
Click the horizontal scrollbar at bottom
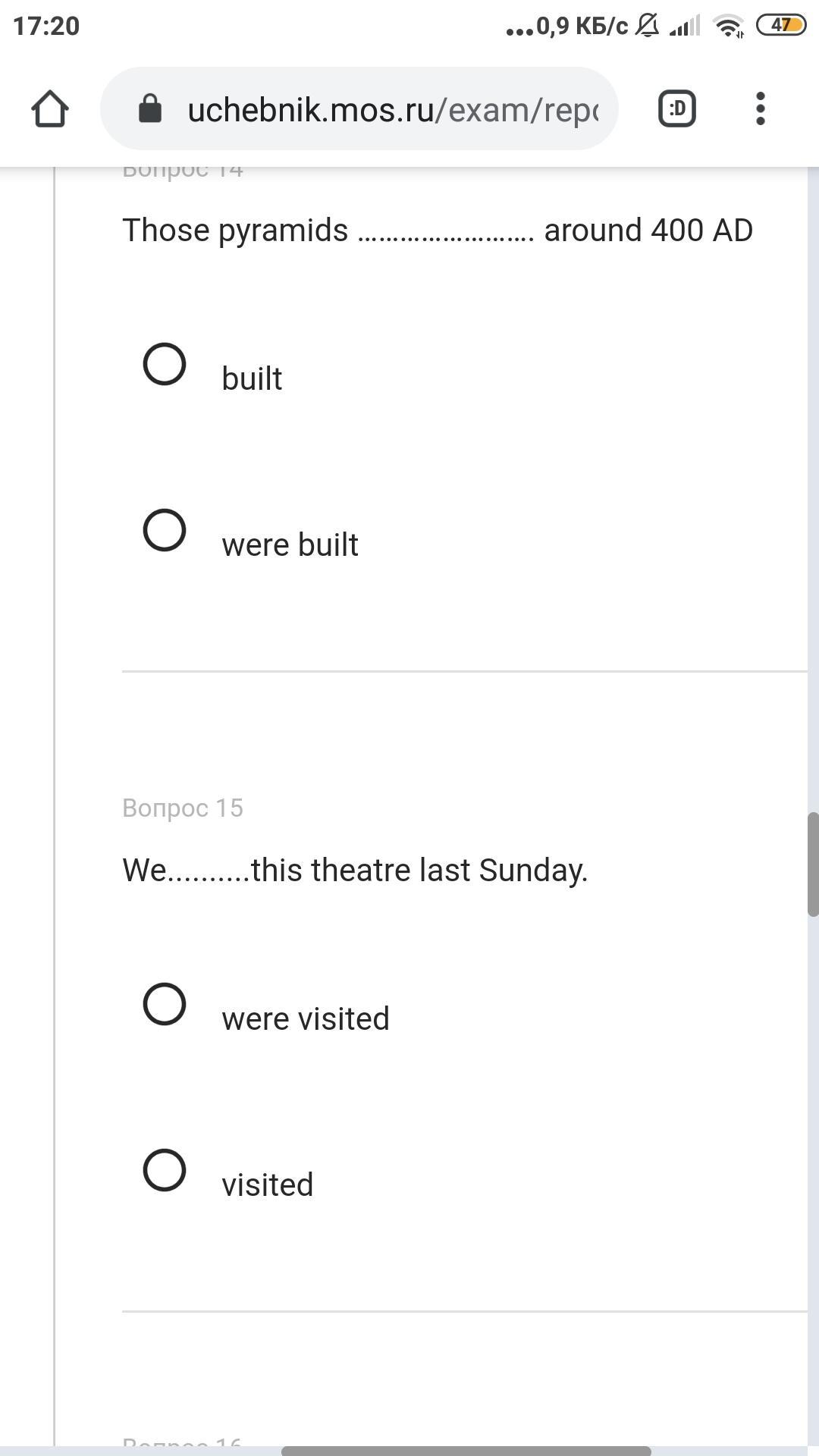pos(466,1451)
